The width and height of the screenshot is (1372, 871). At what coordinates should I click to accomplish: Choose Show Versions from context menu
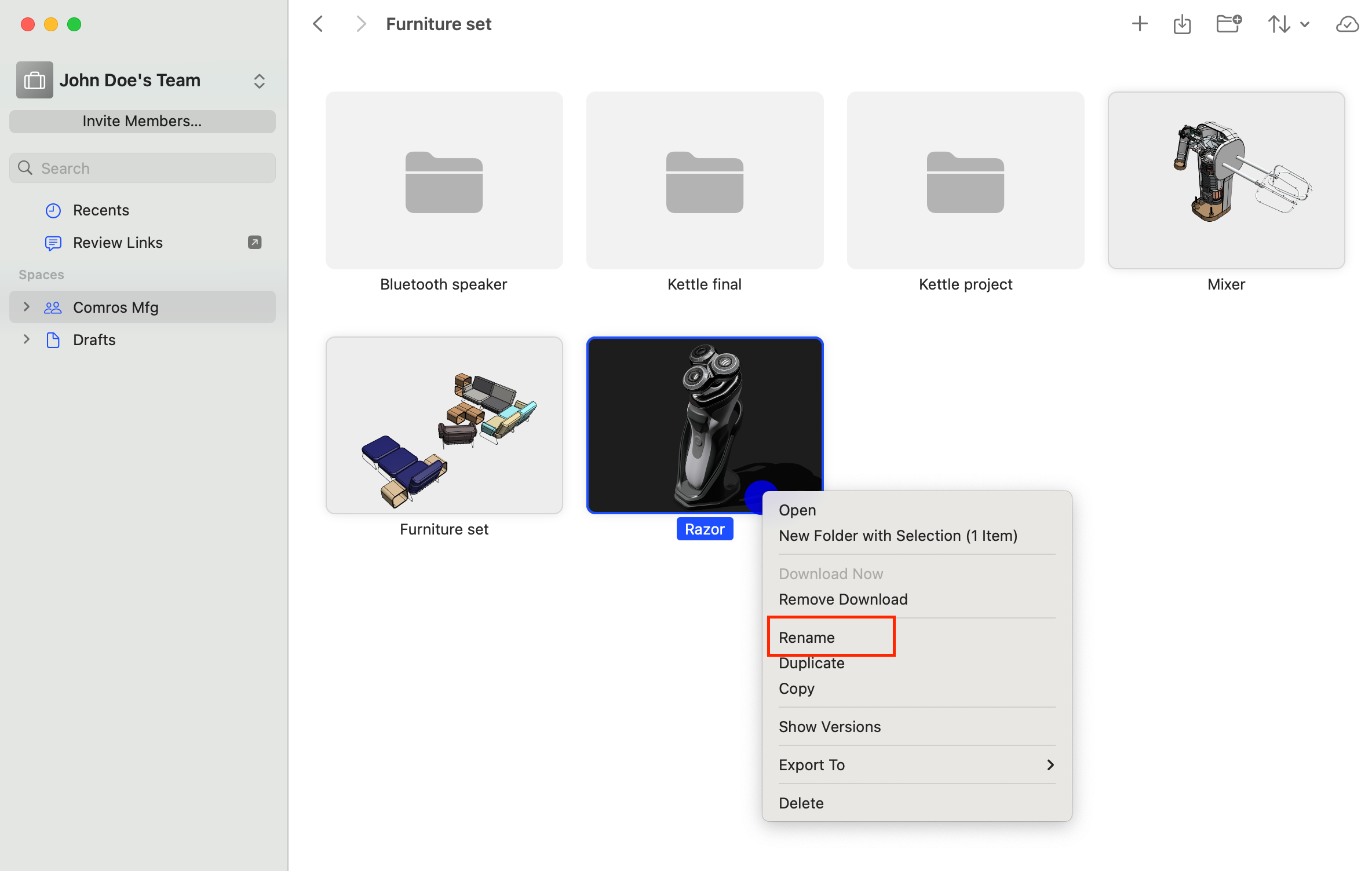click(x=917, y=727)
